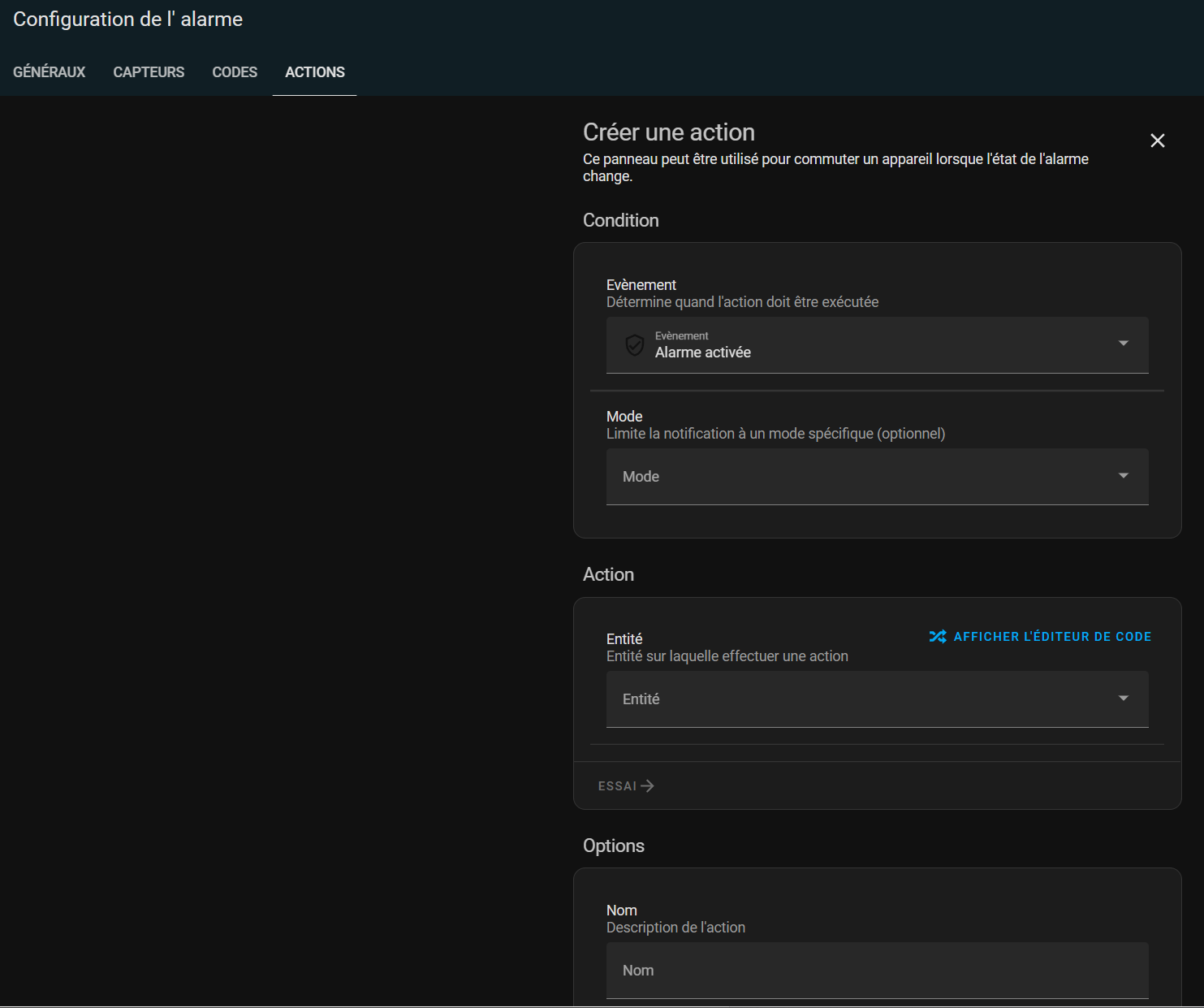
Task: Click the shuffle icon beside code editor link
Action: 938,637
